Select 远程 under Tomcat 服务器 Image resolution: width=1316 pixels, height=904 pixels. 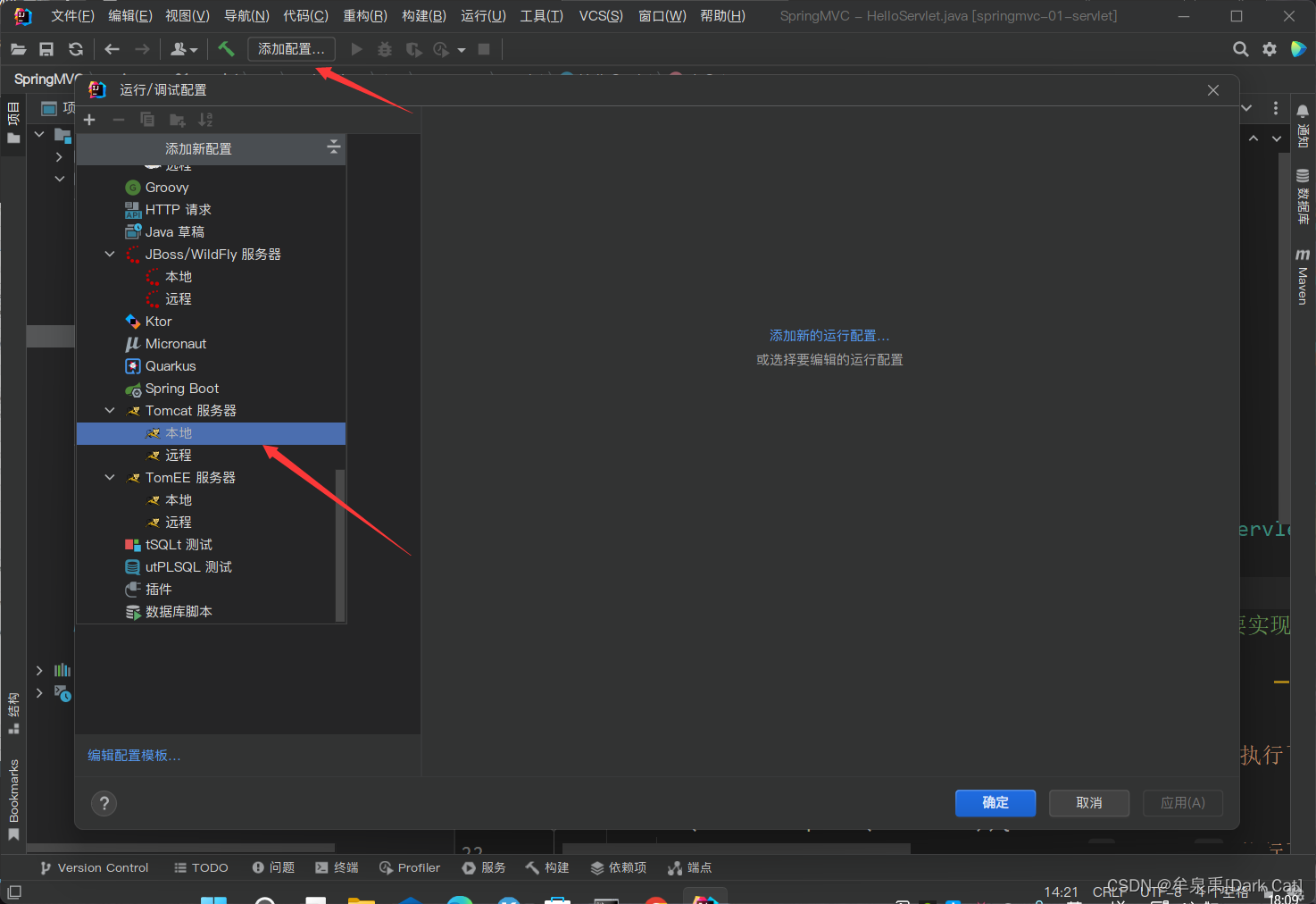click(211, 456)
